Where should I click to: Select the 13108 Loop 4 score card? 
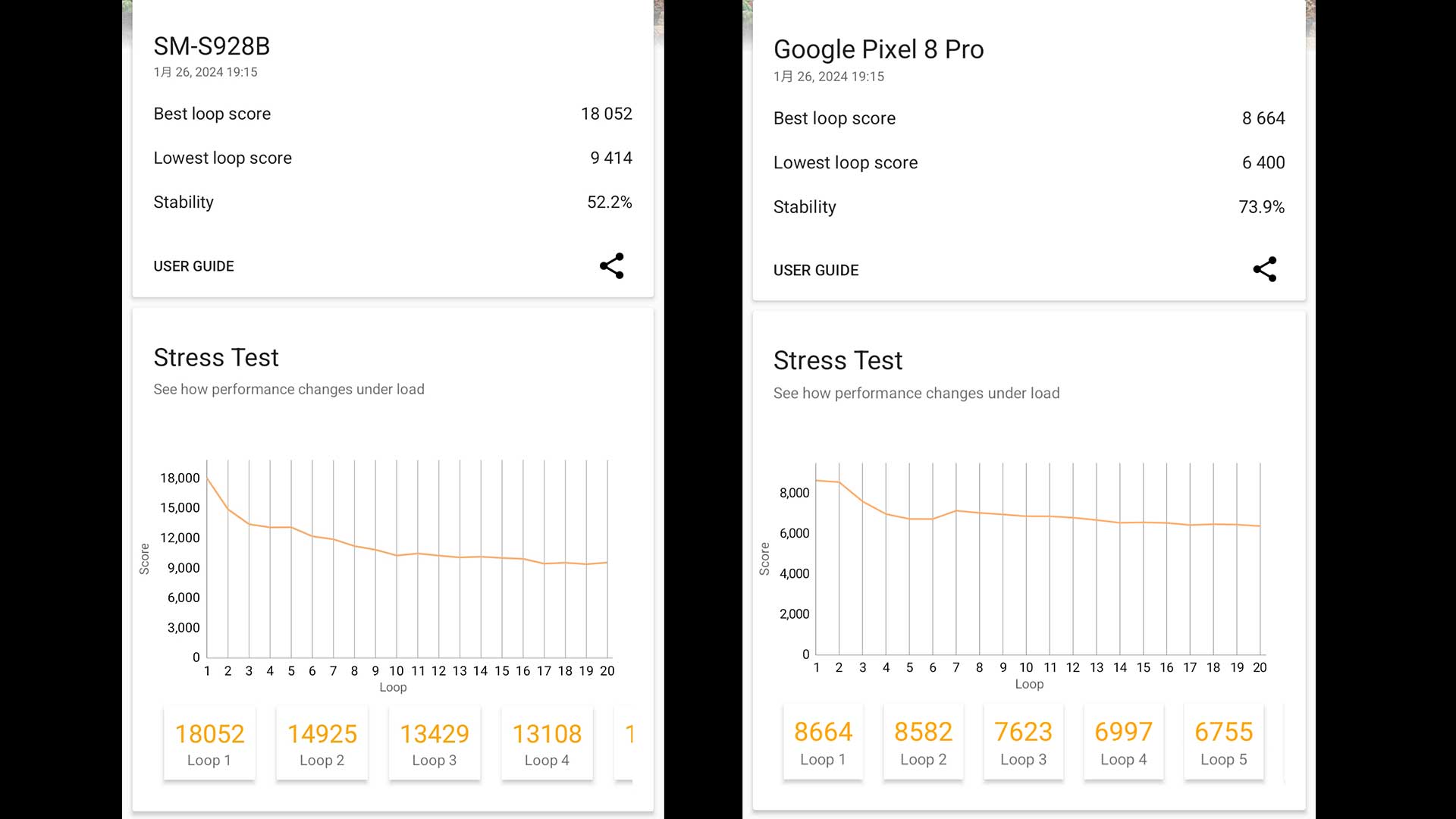tap(546, 743)
